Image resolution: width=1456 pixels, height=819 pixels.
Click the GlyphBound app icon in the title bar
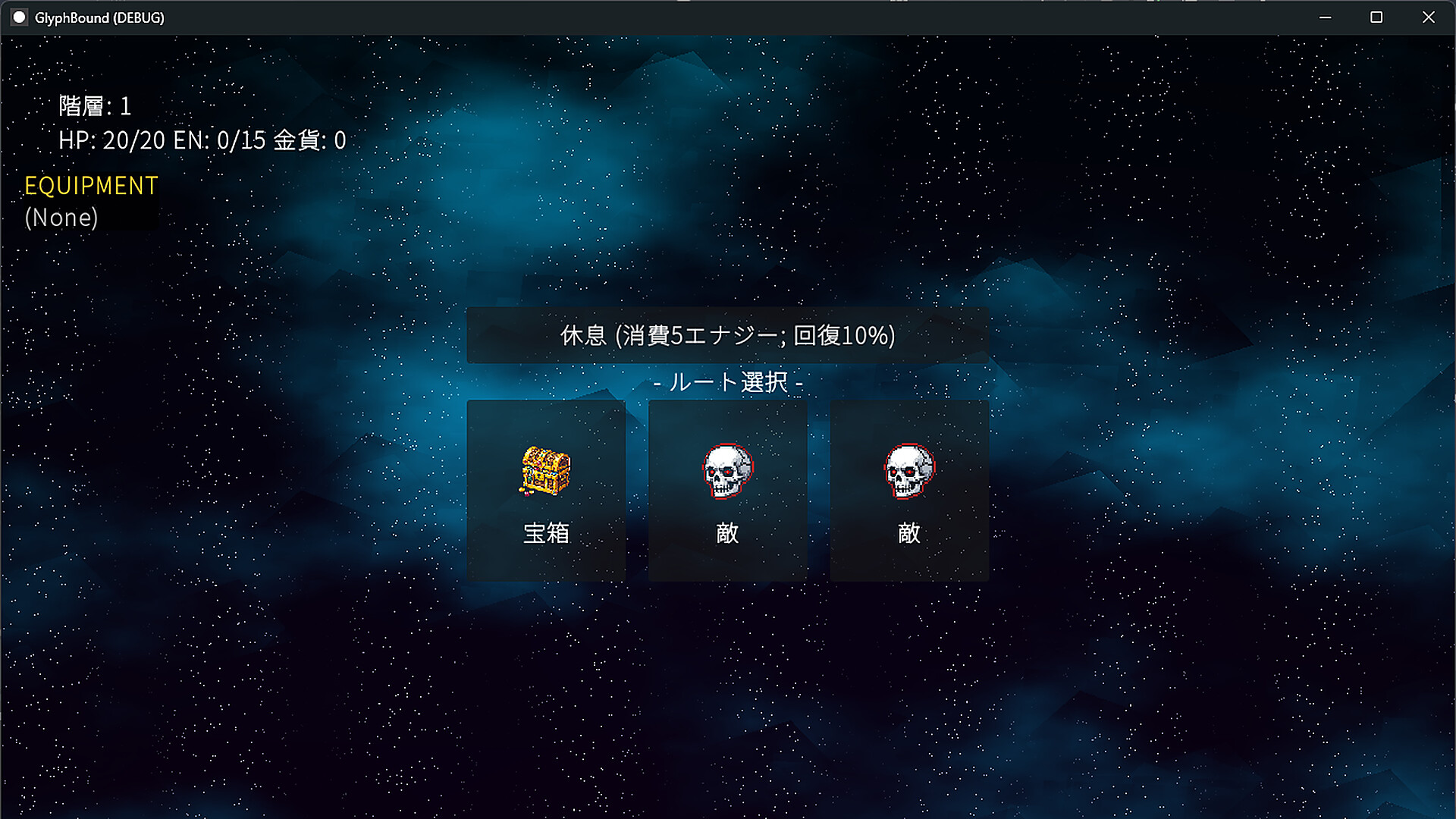tap(18, 17)
